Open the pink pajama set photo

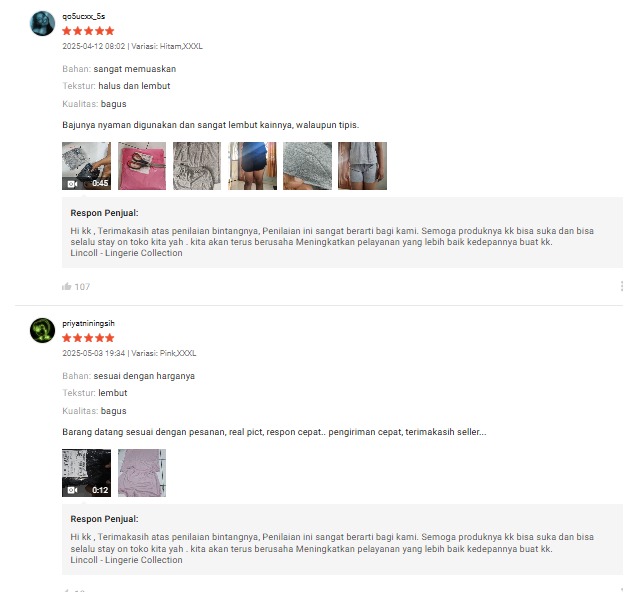pyautogui.click(x=142, y=473)
